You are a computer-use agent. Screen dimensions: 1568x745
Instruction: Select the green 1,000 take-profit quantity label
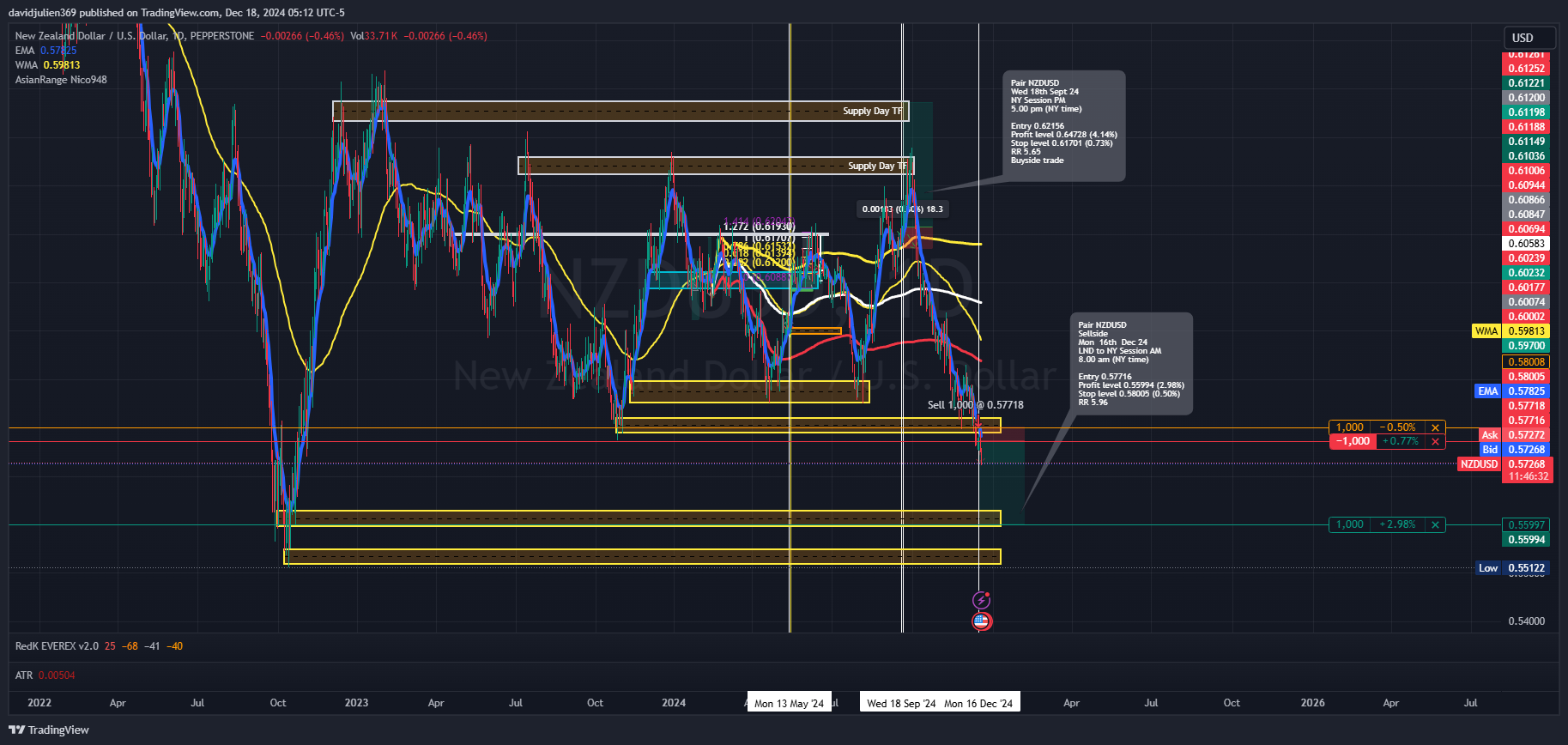[1350, 524]
